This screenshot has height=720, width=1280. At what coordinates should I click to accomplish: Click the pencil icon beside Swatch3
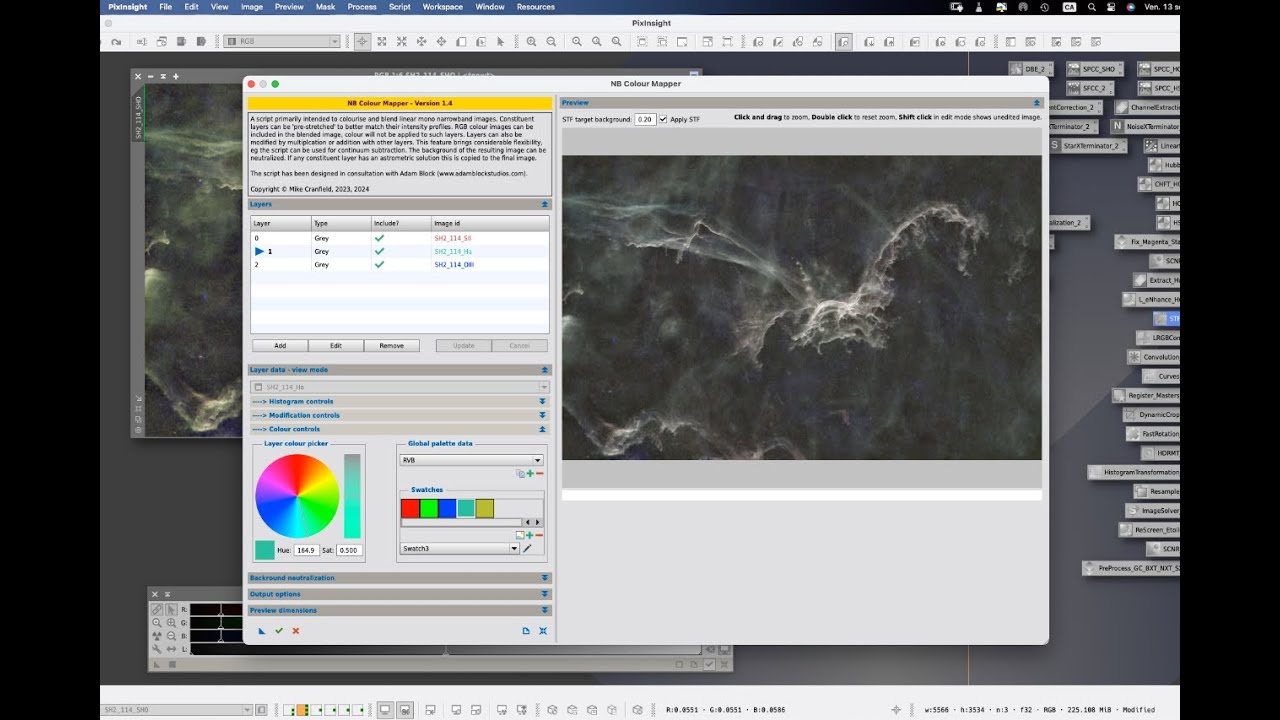pos(527,548)
